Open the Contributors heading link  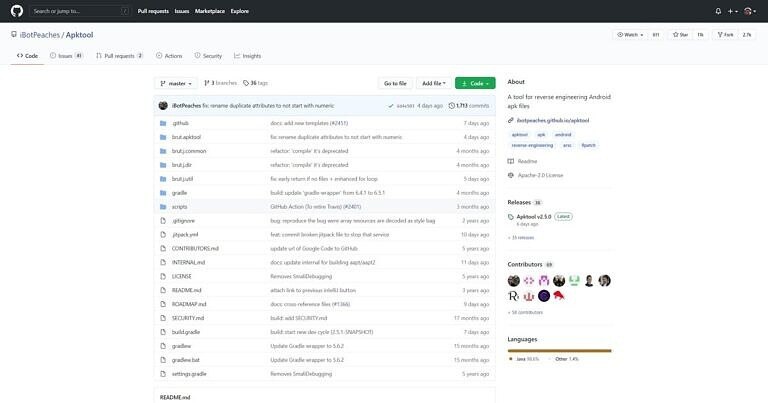click(x=530, y=264)
